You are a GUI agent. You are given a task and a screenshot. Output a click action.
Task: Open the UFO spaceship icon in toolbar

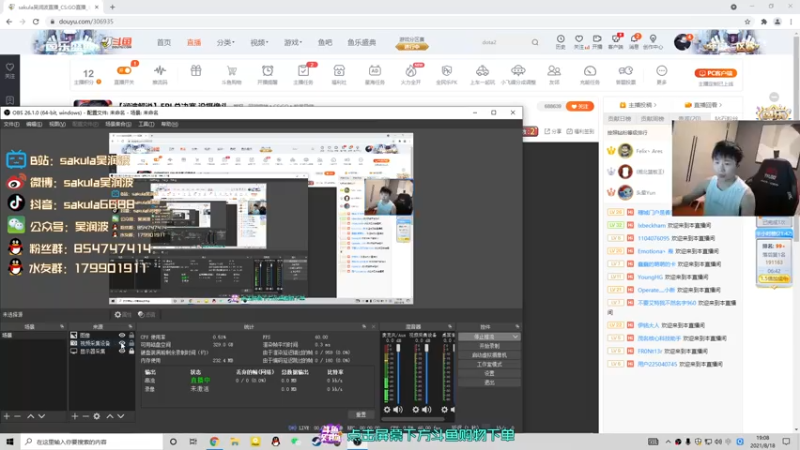(x=518, y=70)
